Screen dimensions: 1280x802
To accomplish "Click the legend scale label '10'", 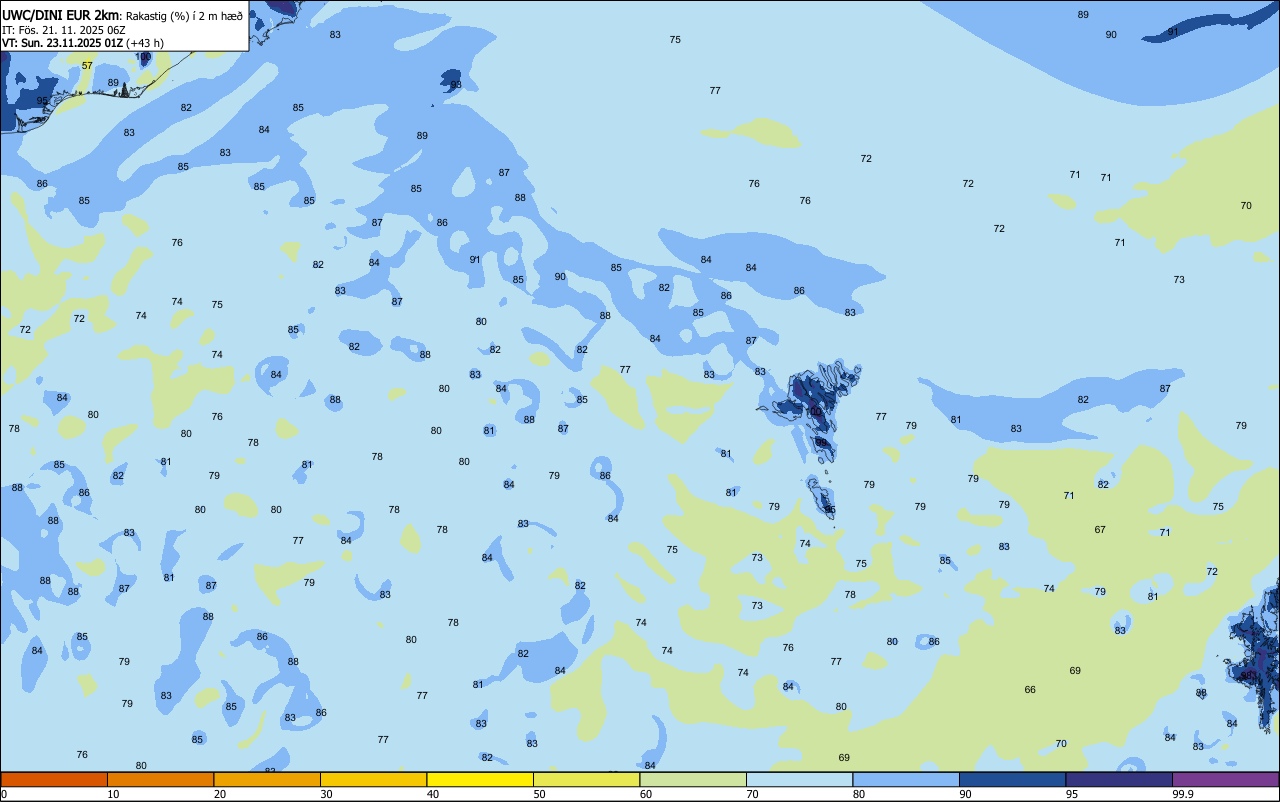I will click(113, 794).
